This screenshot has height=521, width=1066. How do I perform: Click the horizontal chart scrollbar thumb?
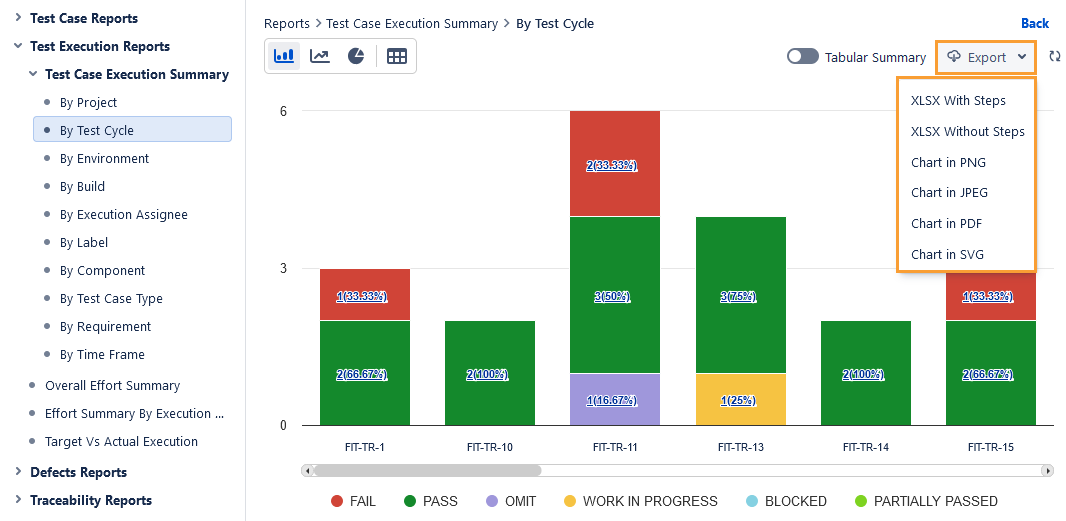[427, 470]
